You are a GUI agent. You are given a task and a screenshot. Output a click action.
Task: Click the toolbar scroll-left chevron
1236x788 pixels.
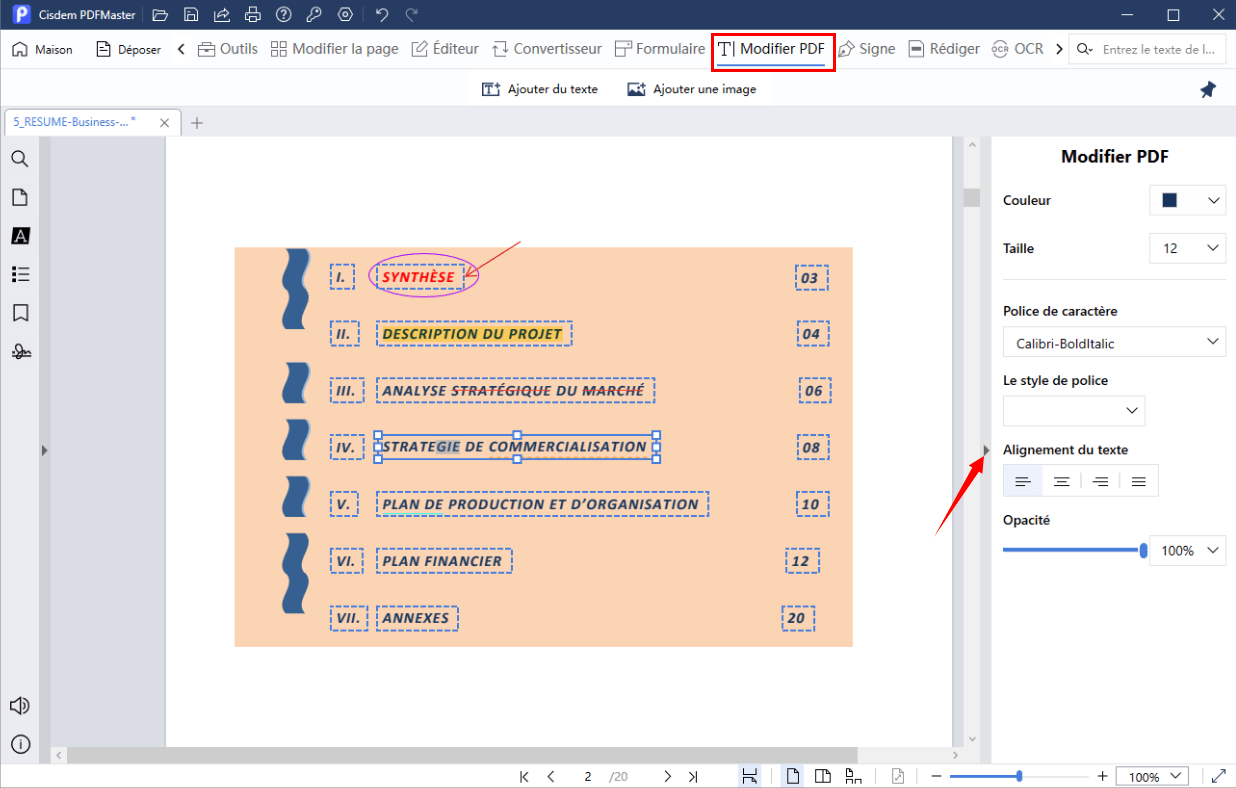pos(181,49)
